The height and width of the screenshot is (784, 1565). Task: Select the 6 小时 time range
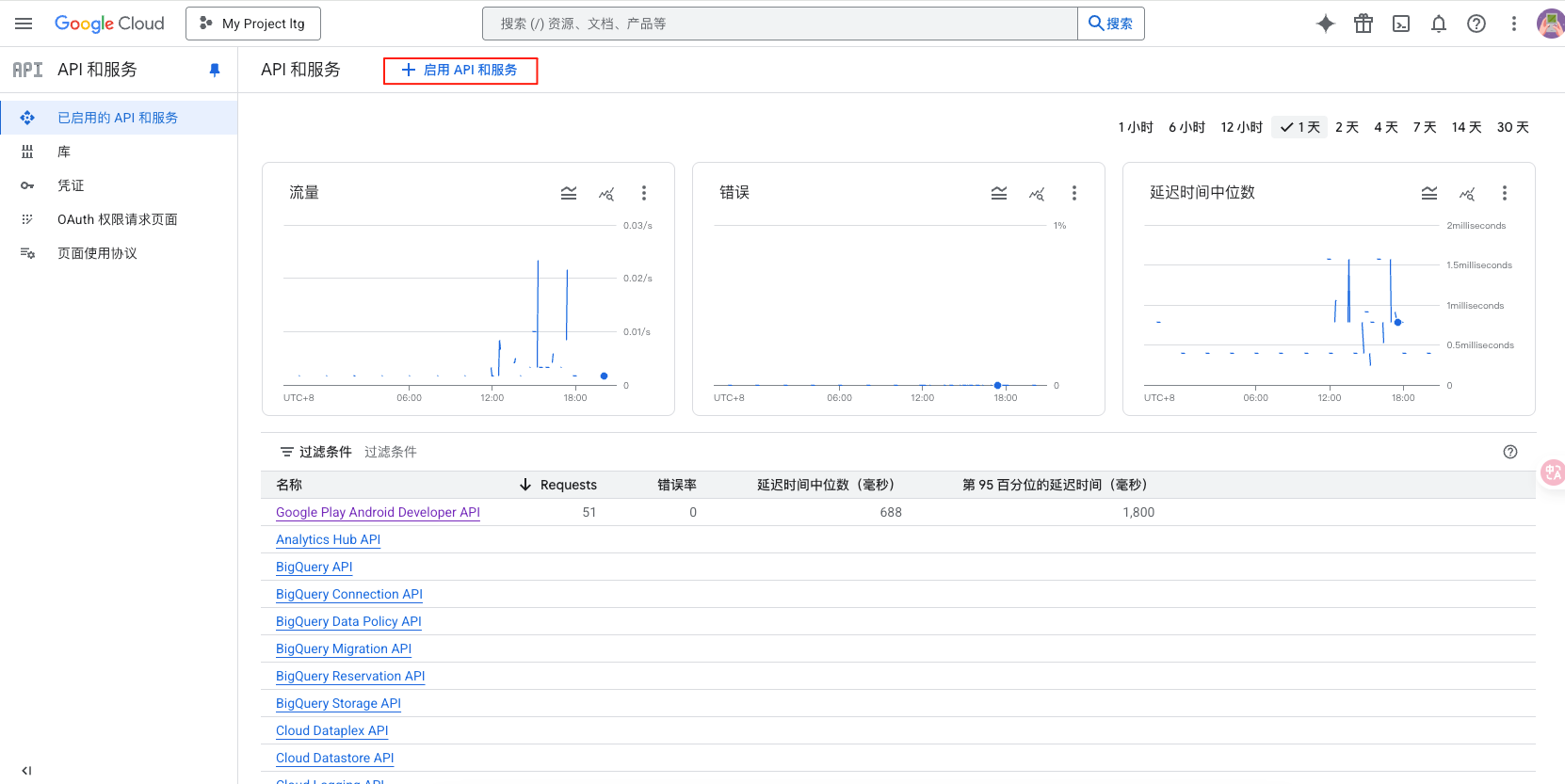(1186, 127)
